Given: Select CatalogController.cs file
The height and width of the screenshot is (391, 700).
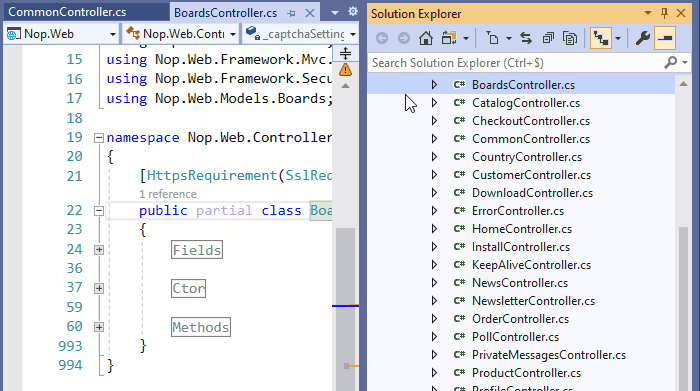Looking at the screenshot, I should click(526, 103).
